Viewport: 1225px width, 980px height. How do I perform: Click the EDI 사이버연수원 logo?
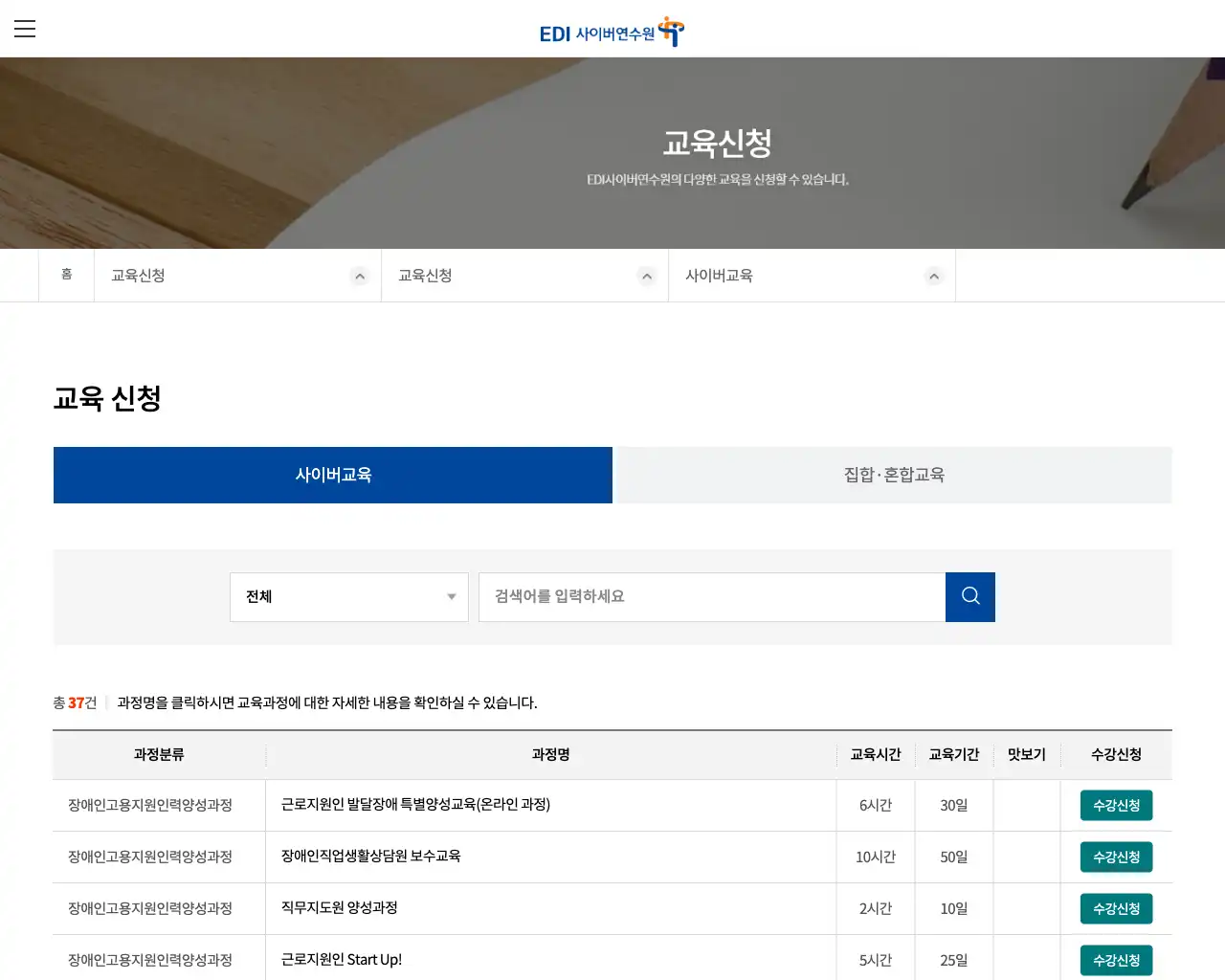tap(611, 31)
